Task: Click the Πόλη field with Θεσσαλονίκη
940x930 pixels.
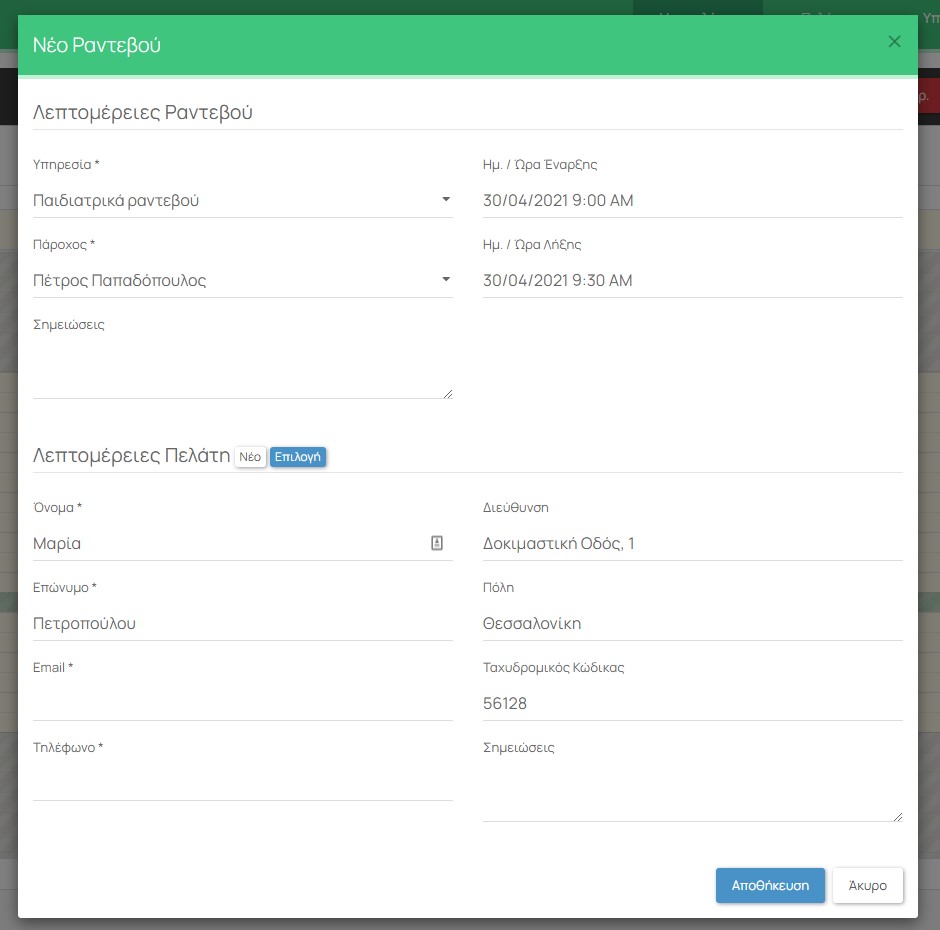Action: (692, 623)
